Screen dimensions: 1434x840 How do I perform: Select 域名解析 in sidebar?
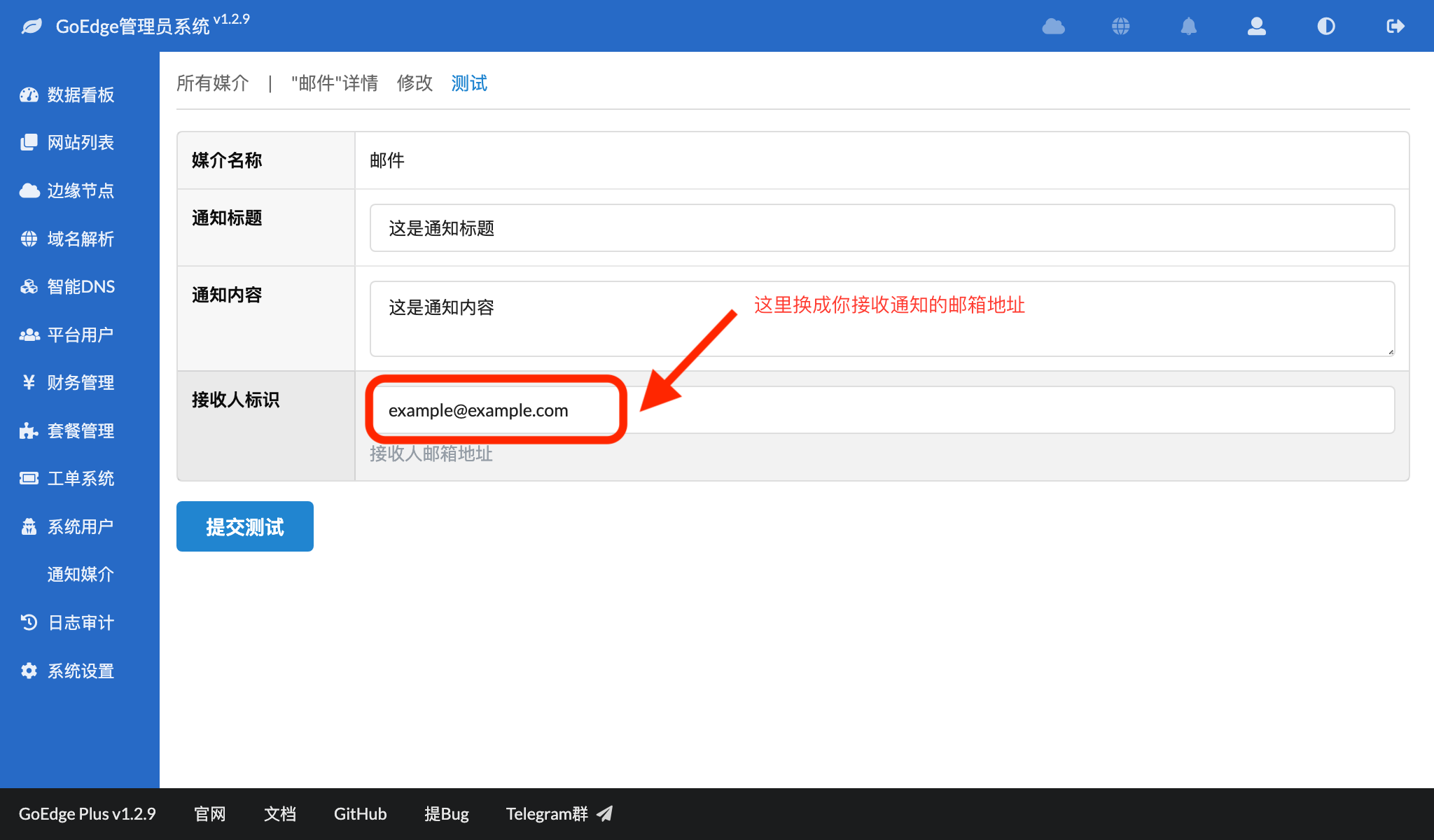pos(80,239)
